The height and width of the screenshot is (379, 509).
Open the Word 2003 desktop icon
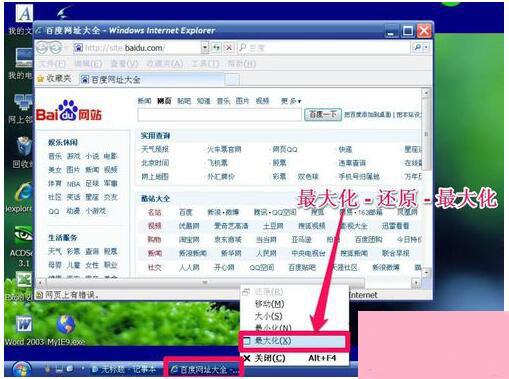click(24, 324)
